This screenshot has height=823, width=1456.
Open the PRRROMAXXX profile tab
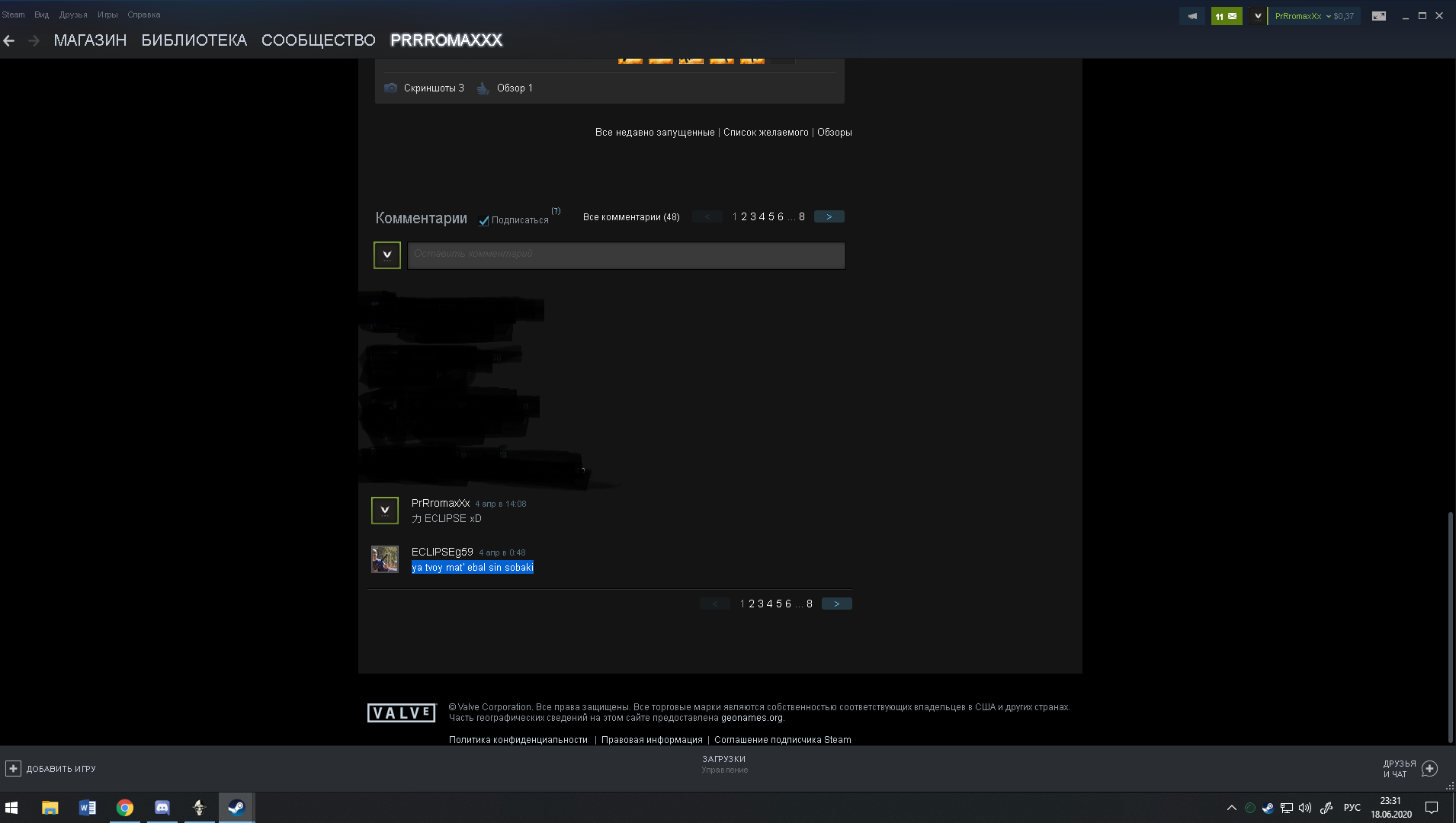point(446,40)
